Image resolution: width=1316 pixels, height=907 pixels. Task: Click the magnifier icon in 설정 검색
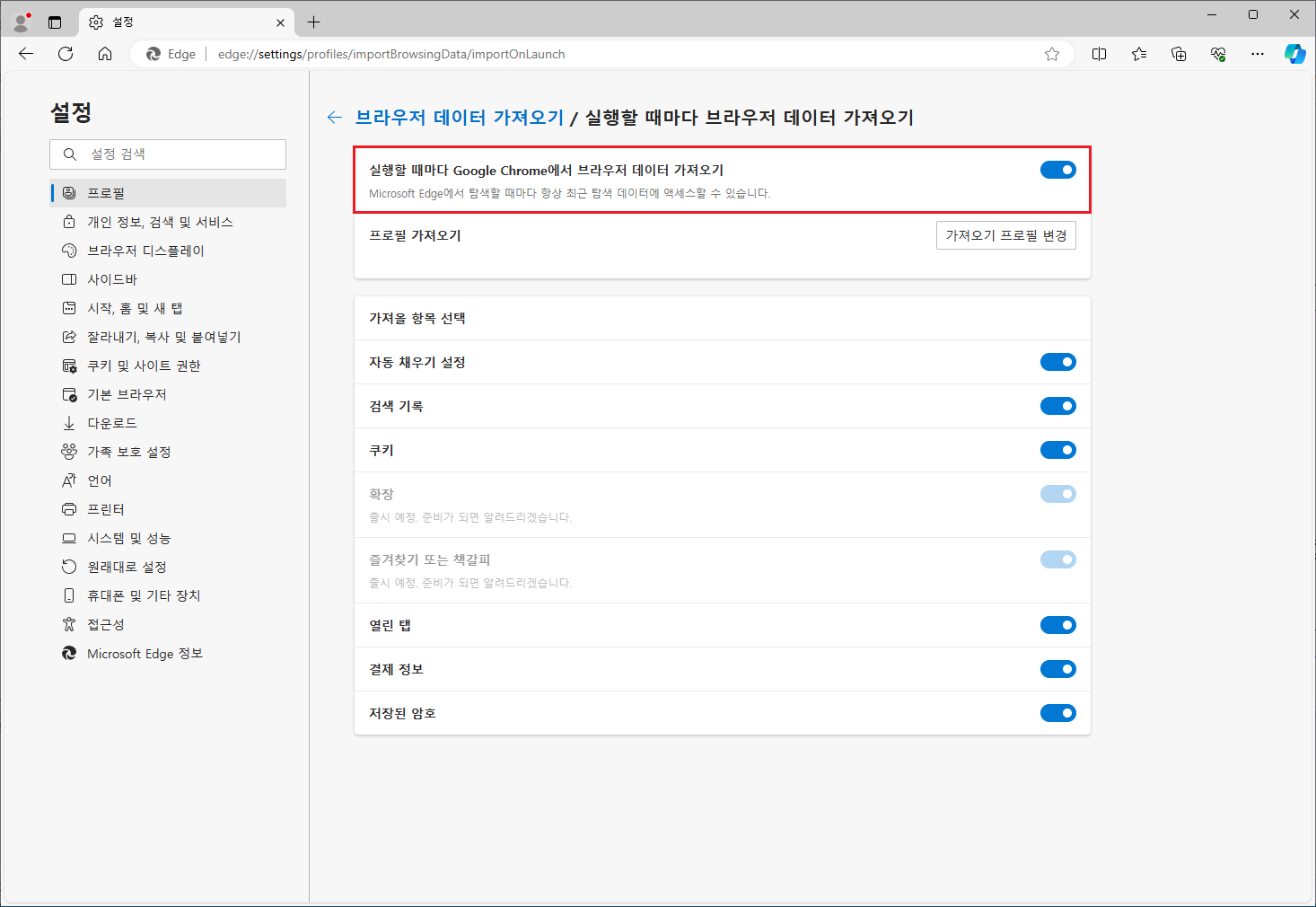[x=69, y=154]
